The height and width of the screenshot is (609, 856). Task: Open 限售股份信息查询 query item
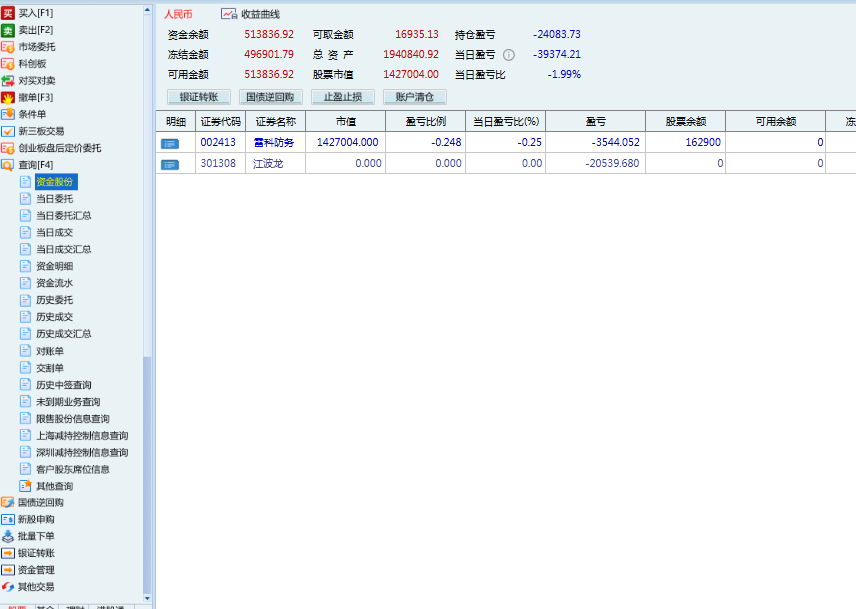[x=73, y=419]
